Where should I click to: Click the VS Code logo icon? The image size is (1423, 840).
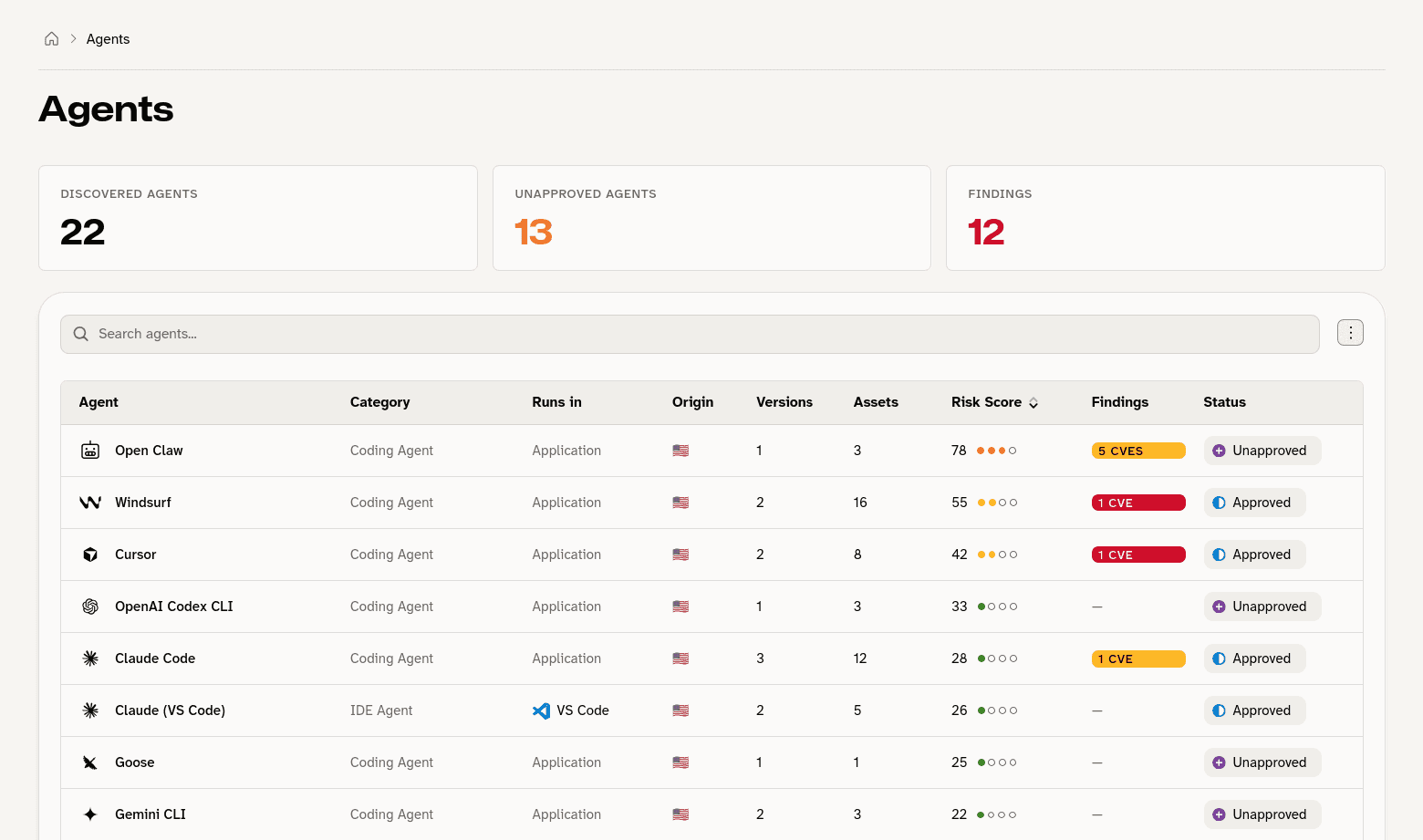tap(542, 710)
